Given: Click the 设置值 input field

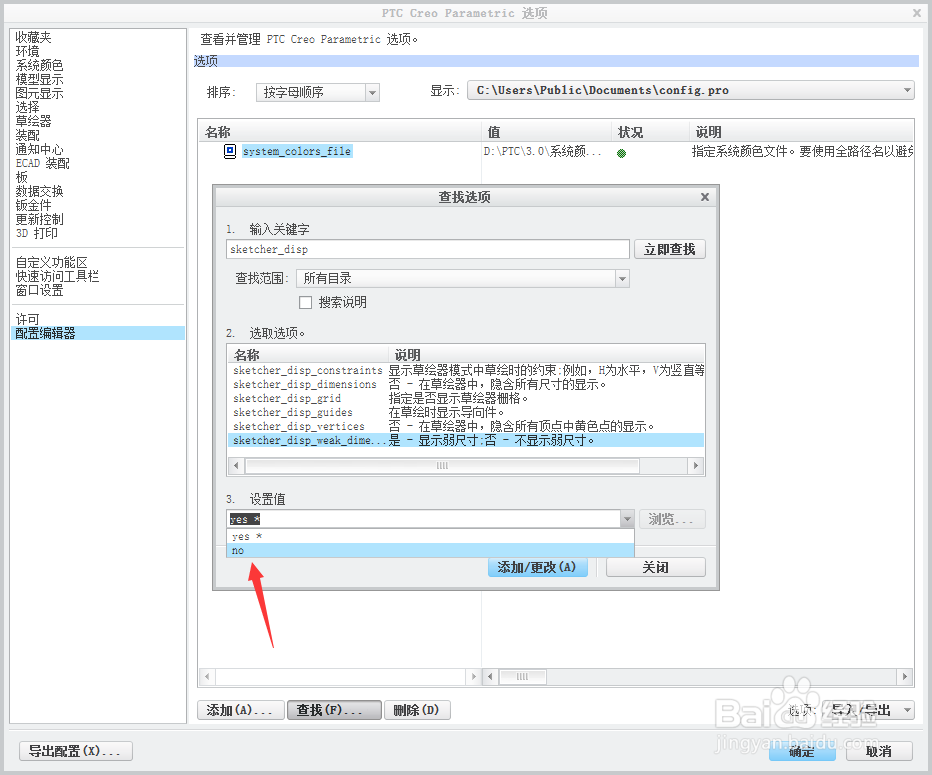Looking at the screenshot, I should 423,519.
